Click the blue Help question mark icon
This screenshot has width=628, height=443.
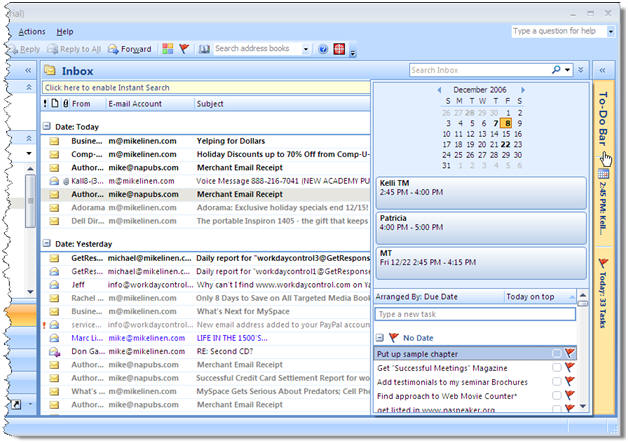click(323, 49)
